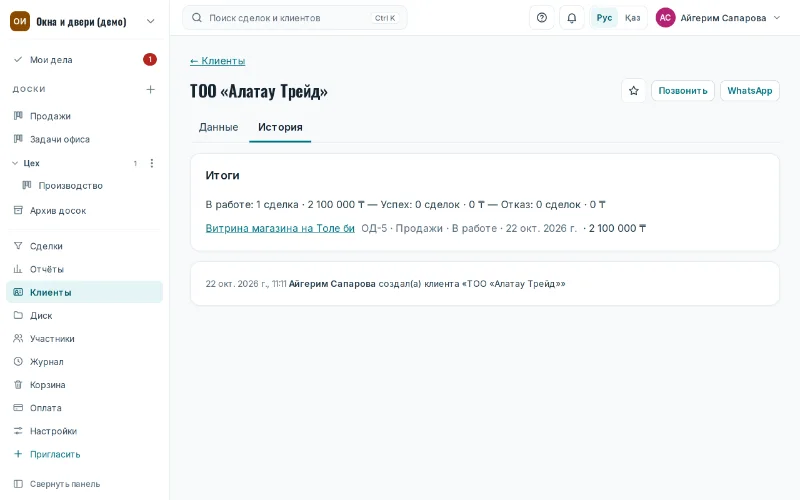Open the Участники section
This screenshot has height=500, width=800.
[x=84, y=338]
